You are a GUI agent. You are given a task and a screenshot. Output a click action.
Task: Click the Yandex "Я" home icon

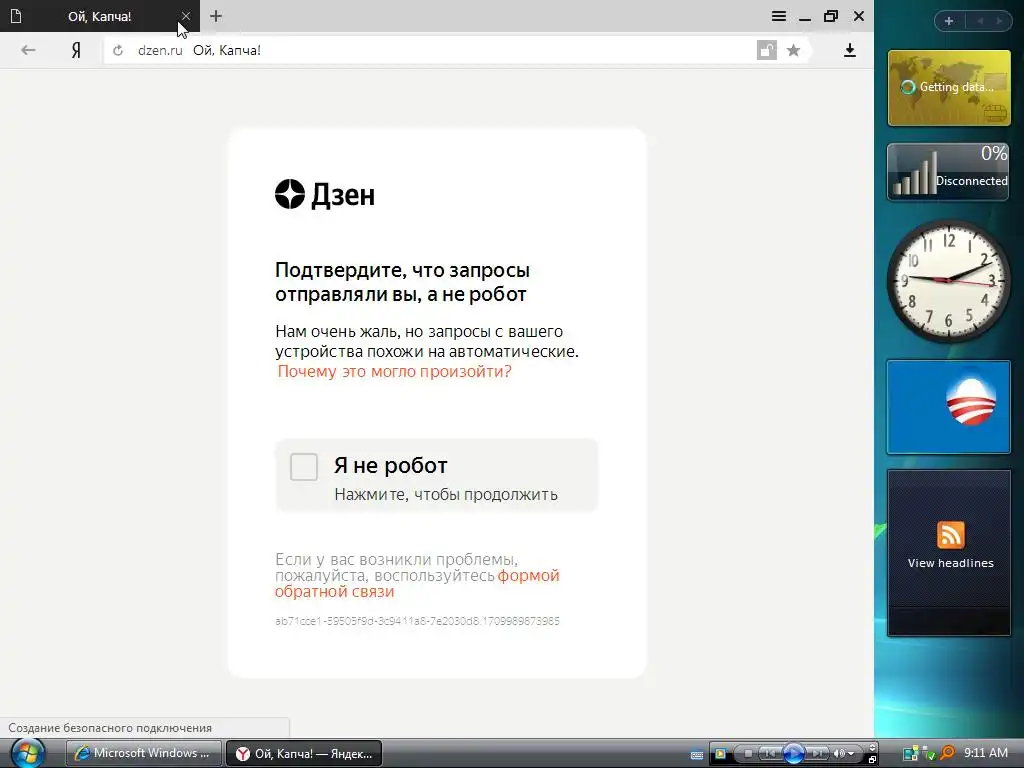[76, 50]
